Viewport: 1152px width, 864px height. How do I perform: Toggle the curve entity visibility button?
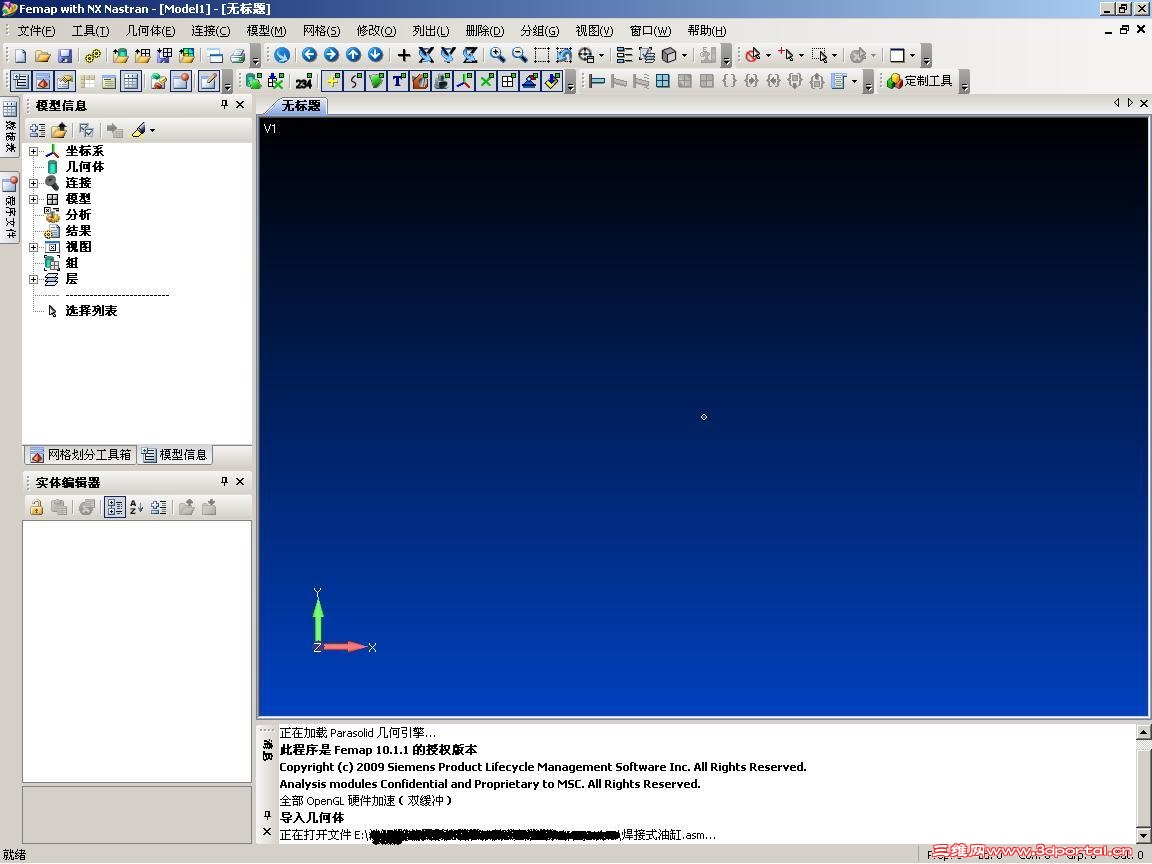click(353, 81)
